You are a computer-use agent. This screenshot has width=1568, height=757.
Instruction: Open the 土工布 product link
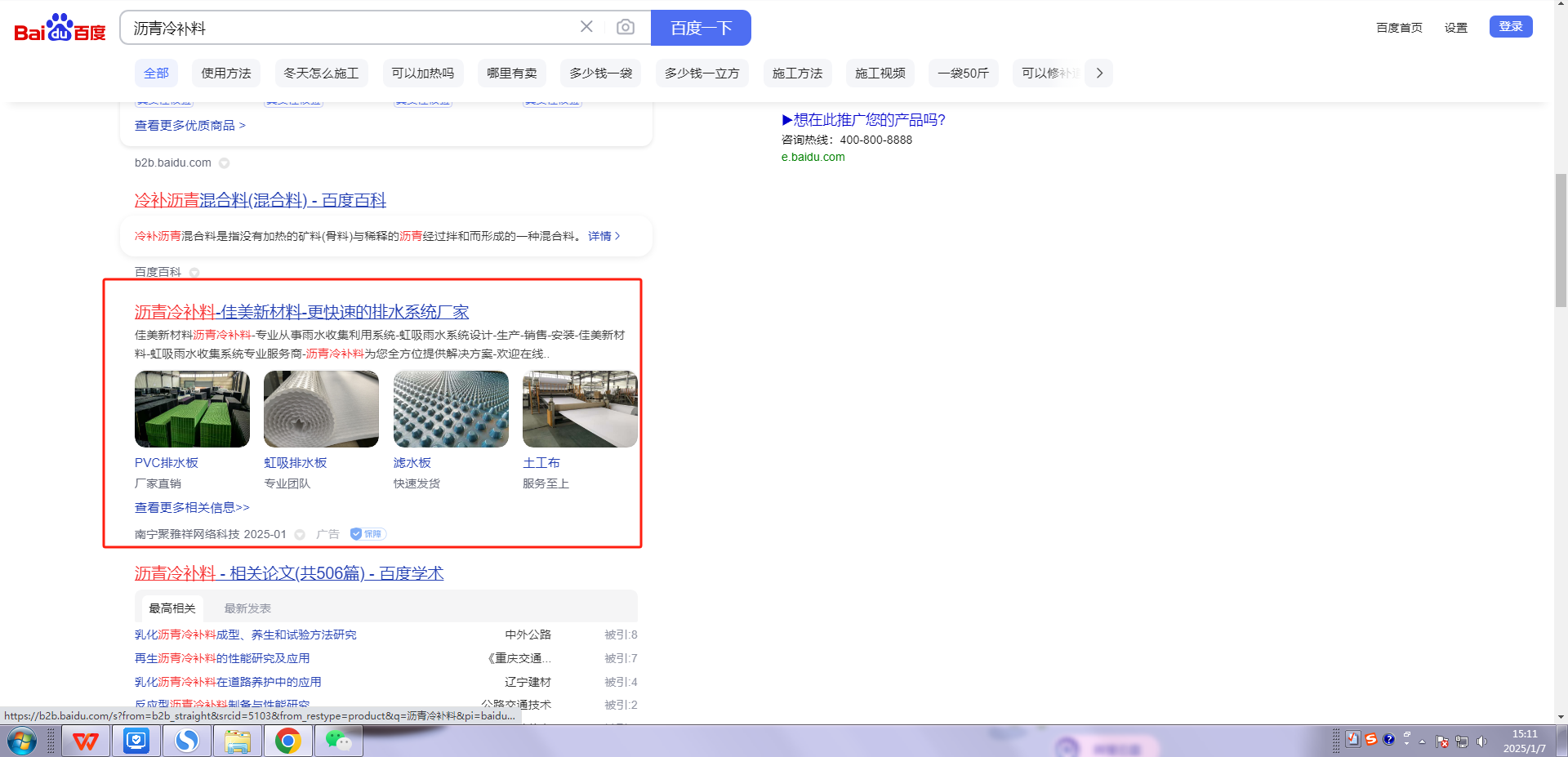coord(541,463)
